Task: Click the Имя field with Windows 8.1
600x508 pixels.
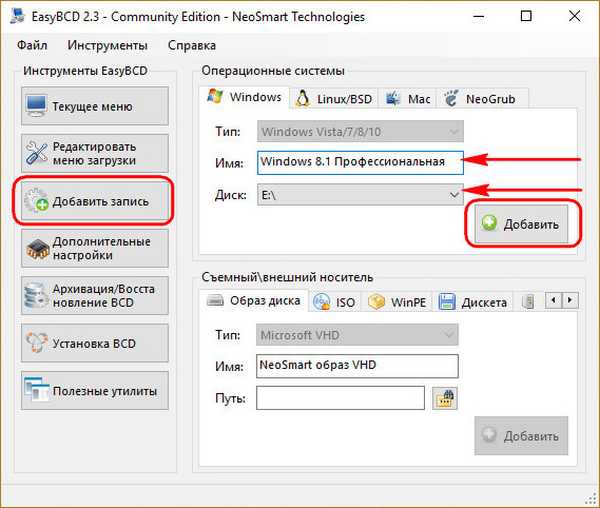Action: tap(360, 162)
